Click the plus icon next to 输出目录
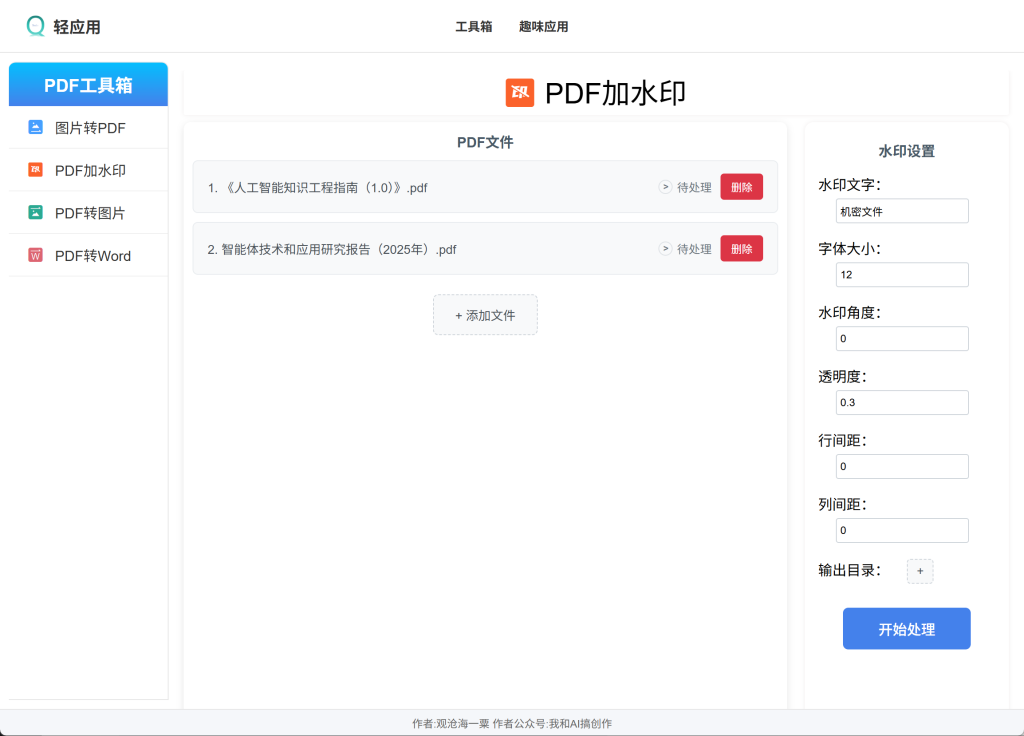 point(919,570)
